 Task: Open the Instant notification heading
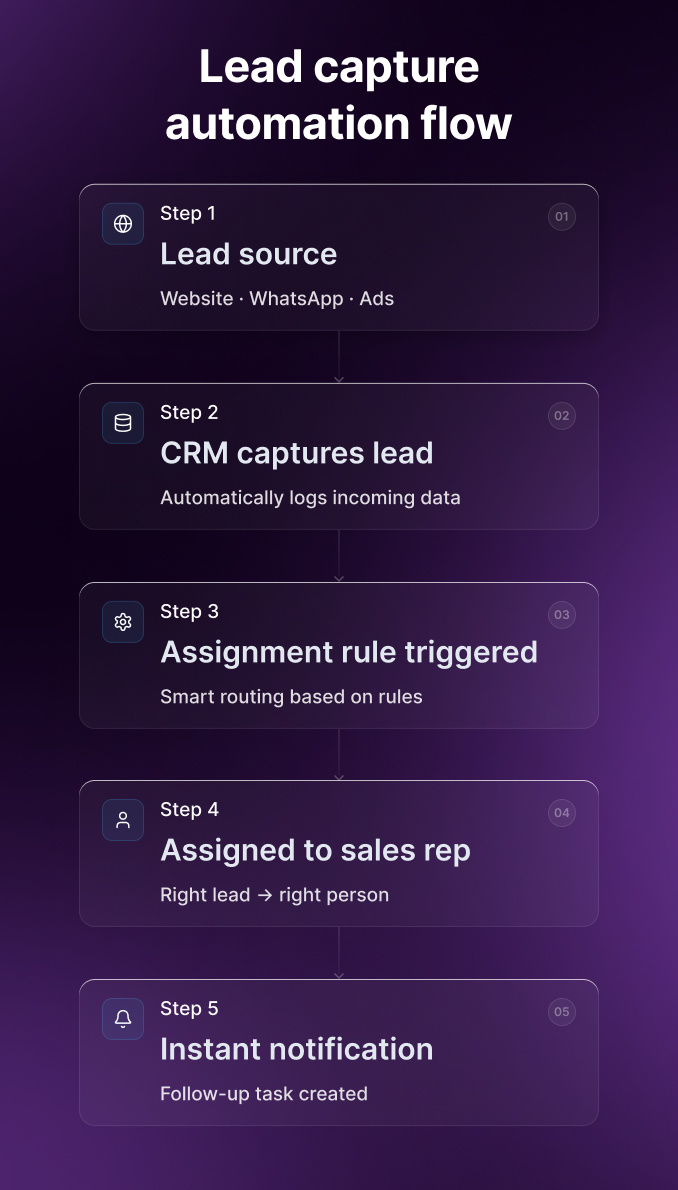tap(296, 1049)
